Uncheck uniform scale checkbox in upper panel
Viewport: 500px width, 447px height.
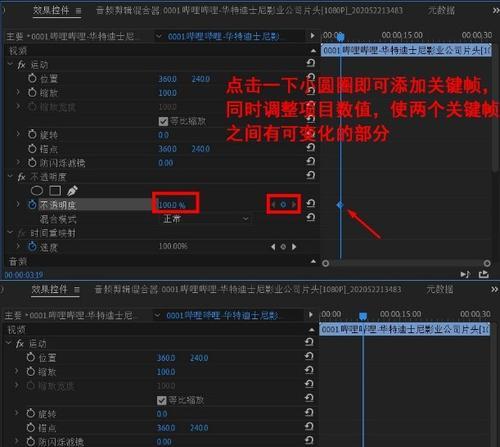(x=163, y=121)
